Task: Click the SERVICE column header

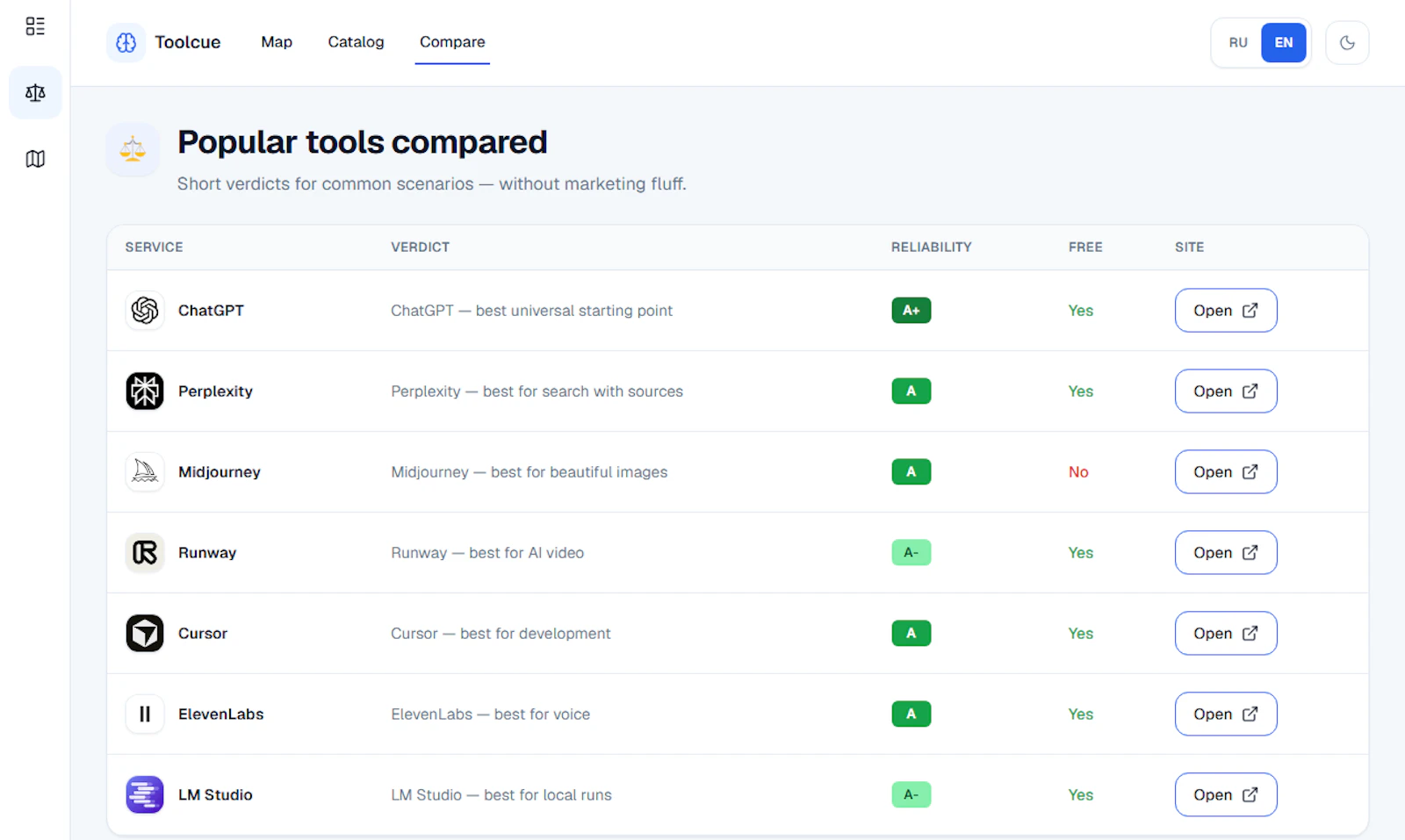Action: coord(154,247)
